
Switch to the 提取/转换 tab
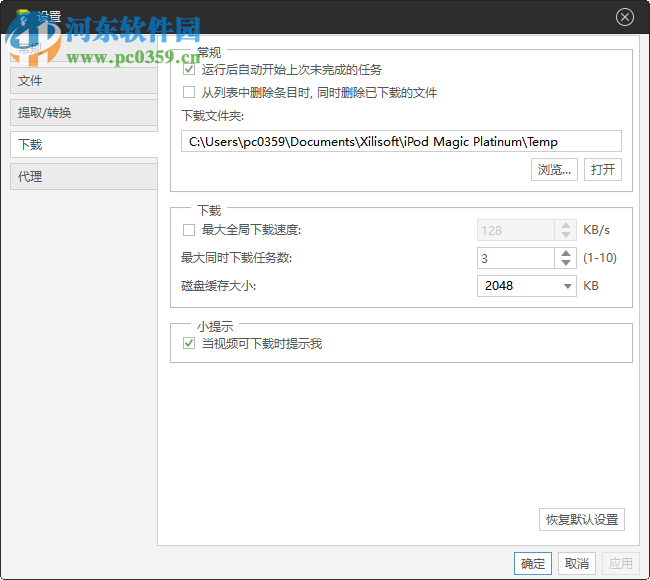point(84,112)
